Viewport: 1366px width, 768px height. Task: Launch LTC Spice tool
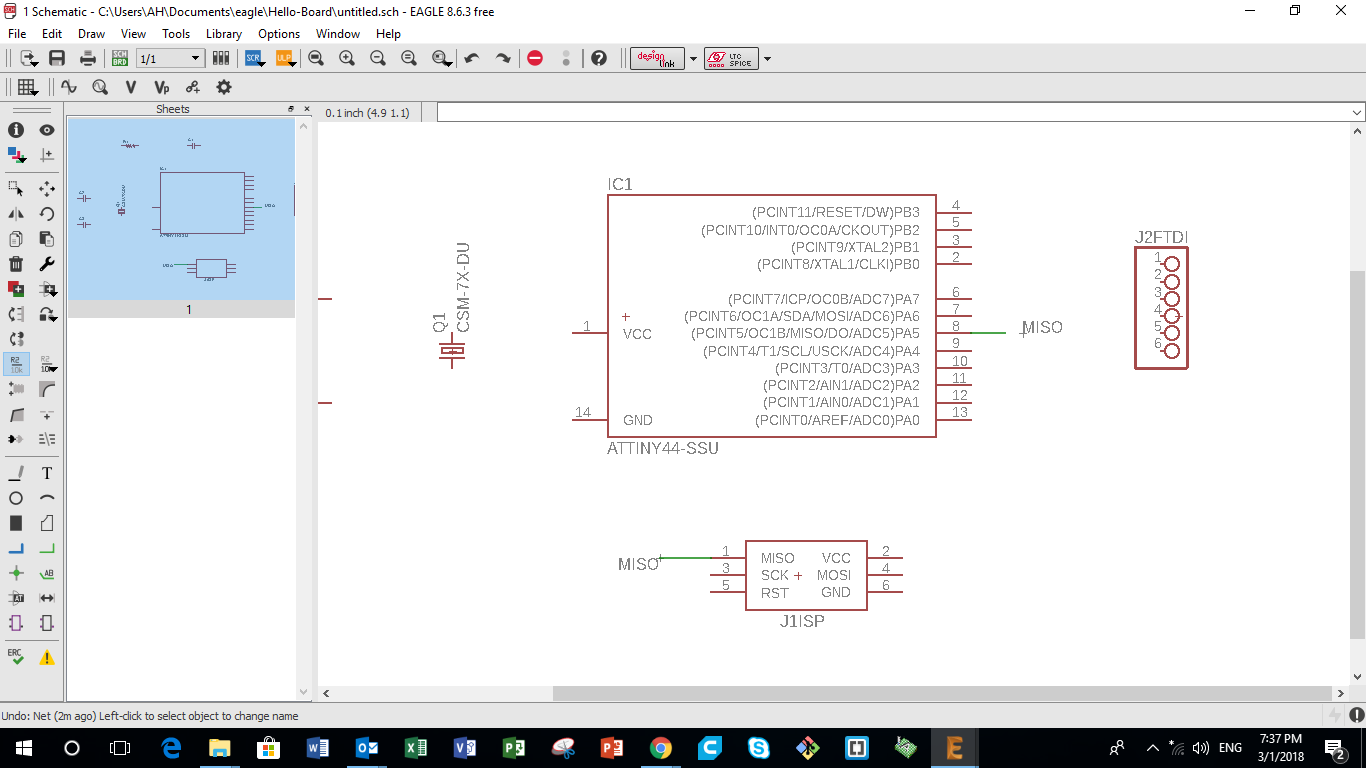pos(731,58)
